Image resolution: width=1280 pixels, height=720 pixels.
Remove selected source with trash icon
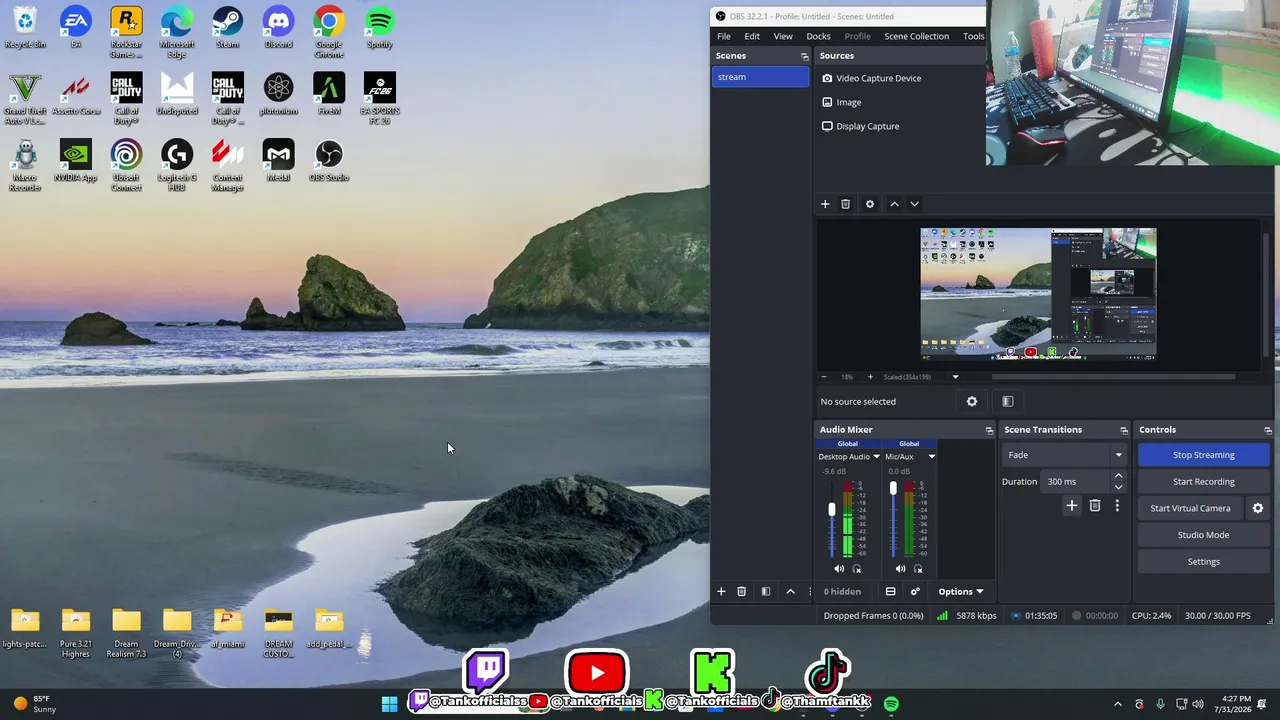coord(845,204)
